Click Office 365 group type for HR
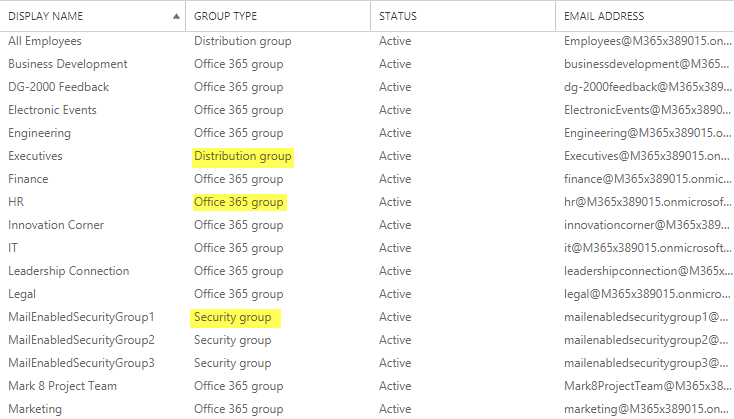This screenshot has height=419, width=734. click(239, 202)
